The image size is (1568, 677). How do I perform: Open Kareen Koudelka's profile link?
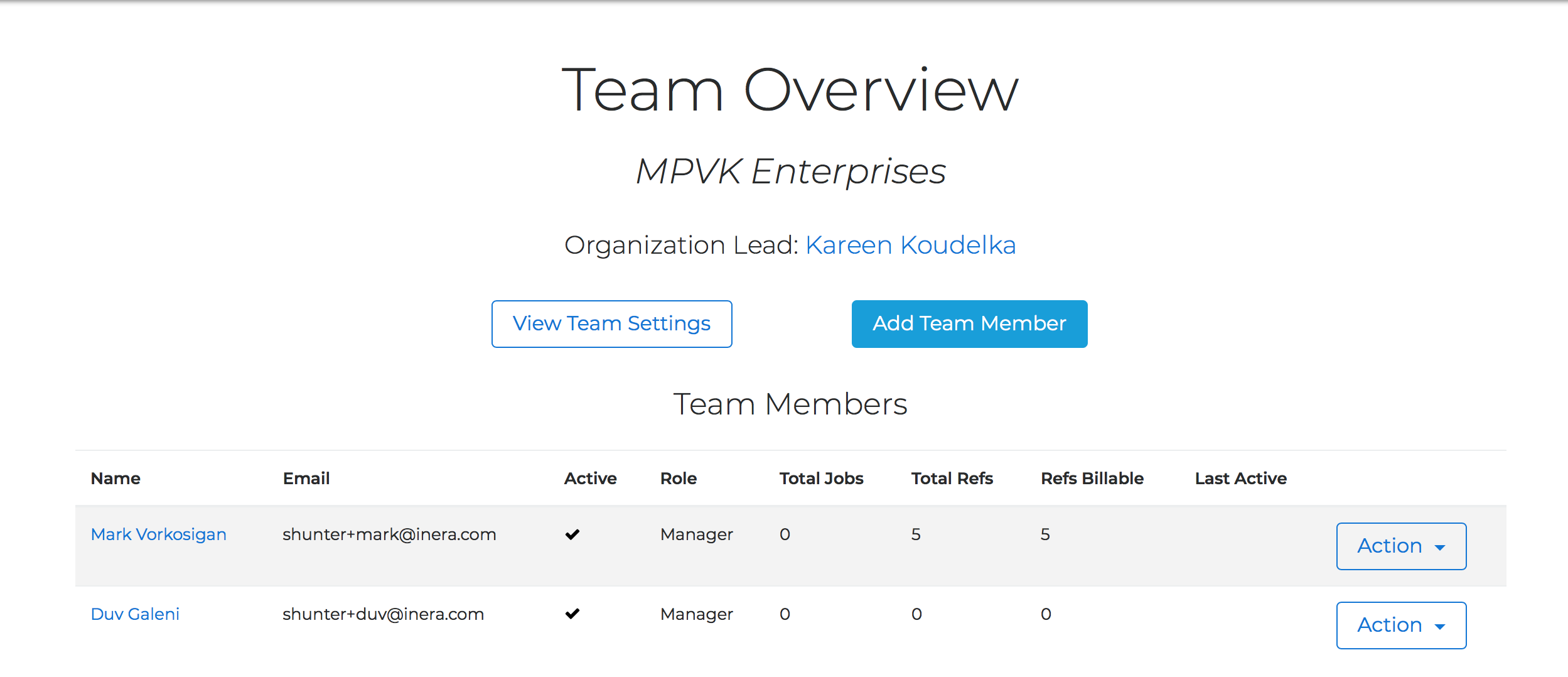point(910,245)
